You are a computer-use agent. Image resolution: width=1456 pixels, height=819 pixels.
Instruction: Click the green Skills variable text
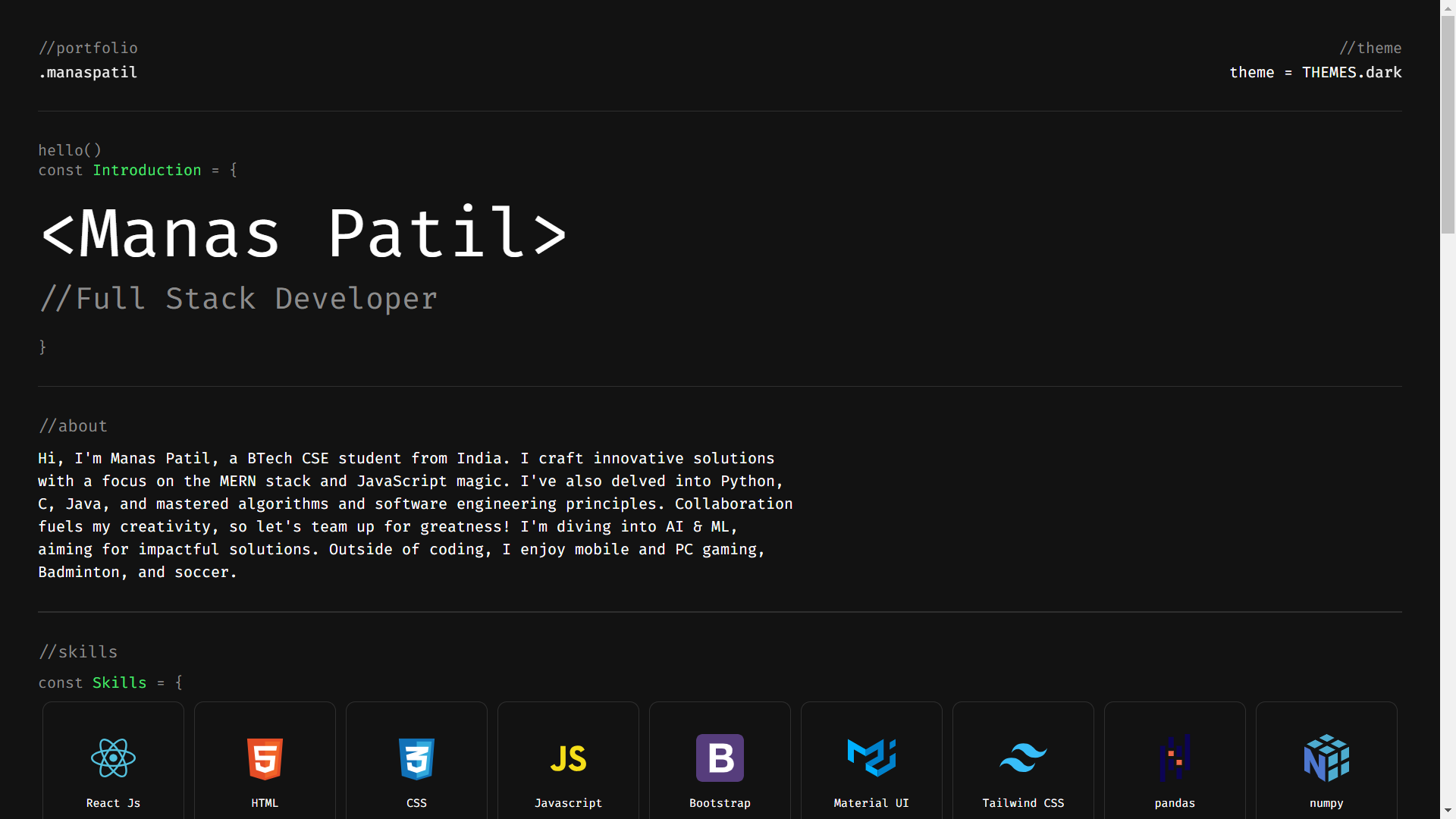coord(119,683)
